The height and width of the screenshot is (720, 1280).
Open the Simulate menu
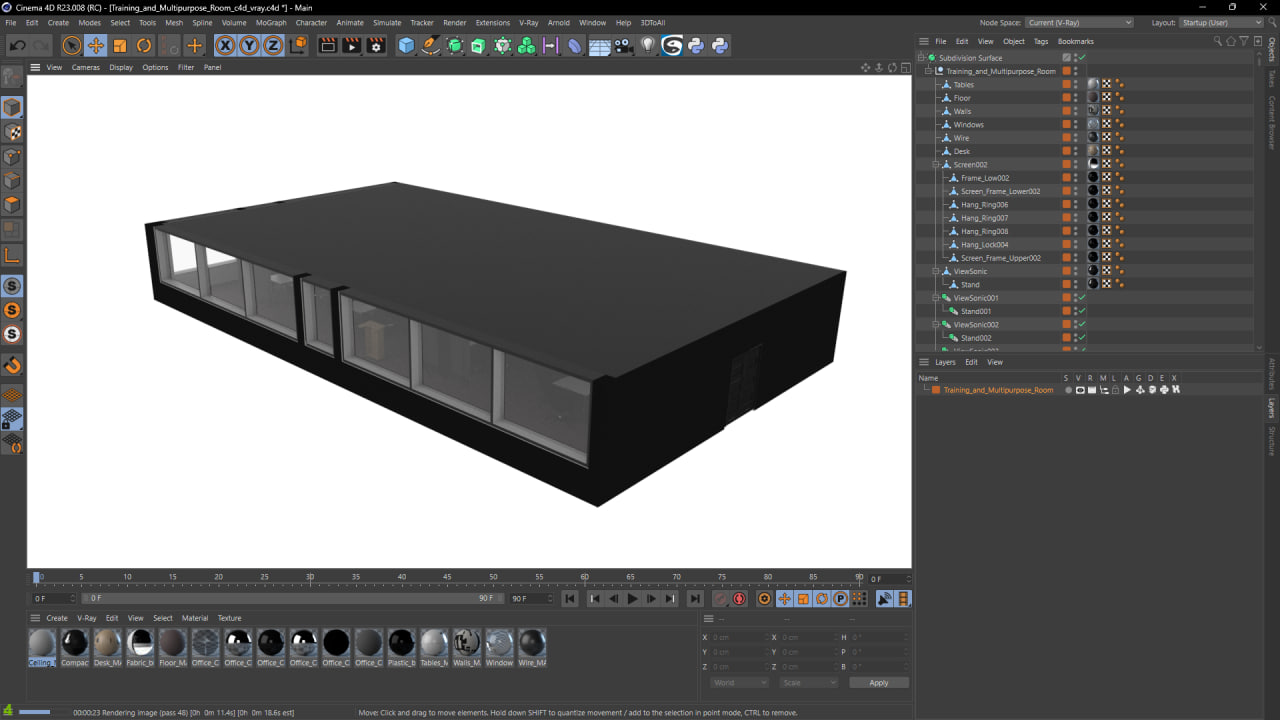[x=387, y=22]
